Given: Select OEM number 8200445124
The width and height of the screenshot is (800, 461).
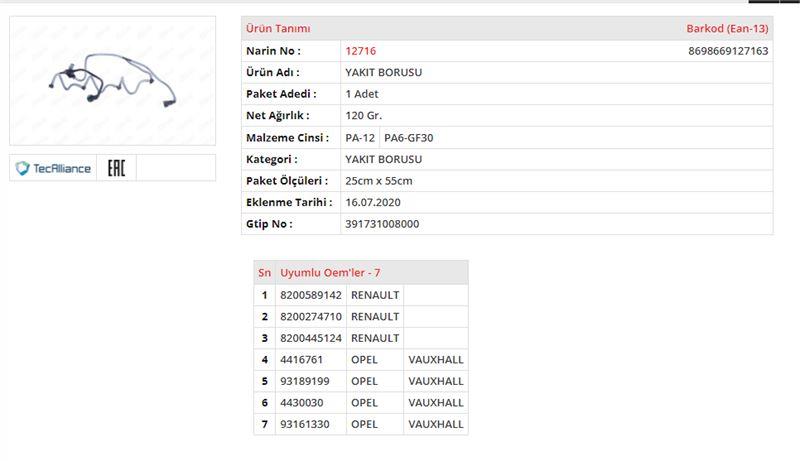Looking at the screenshot, I should pos(311,338).
